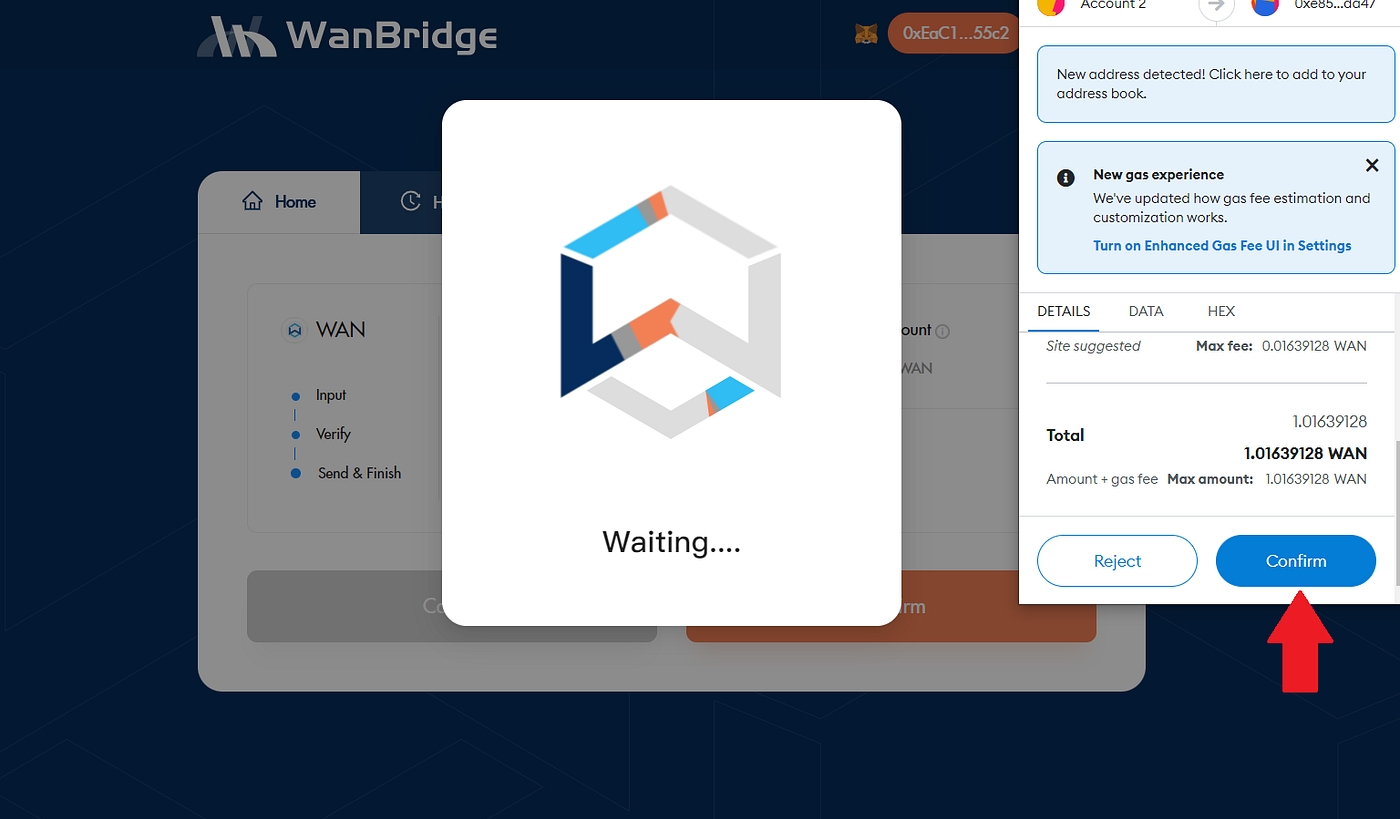The image size is (1400, 819).
Task: Click the History clock icon
Action: pos(410,201)
